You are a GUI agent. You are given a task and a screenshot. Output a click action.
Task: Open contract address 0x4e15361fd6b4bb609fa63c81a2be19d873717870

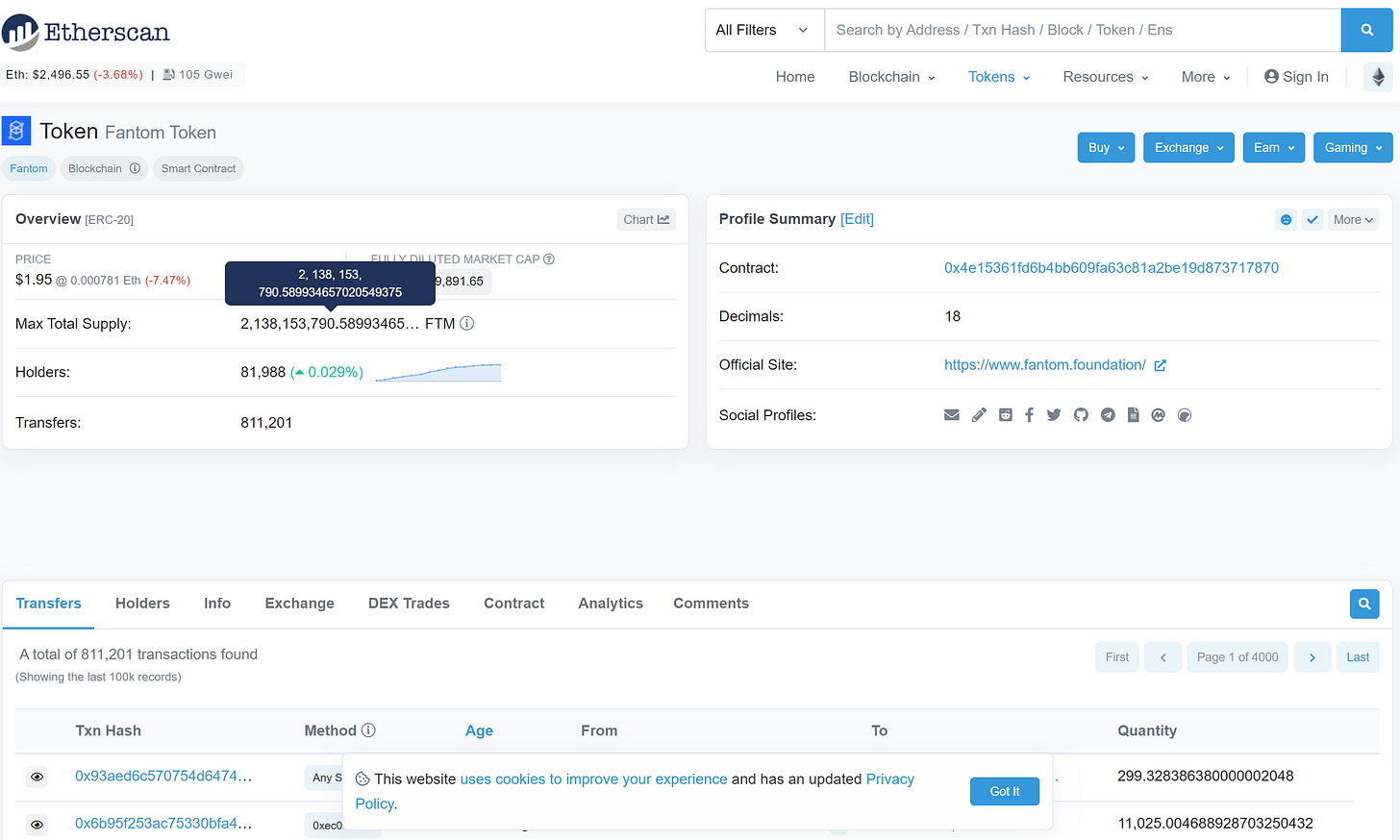(1112, 268)
